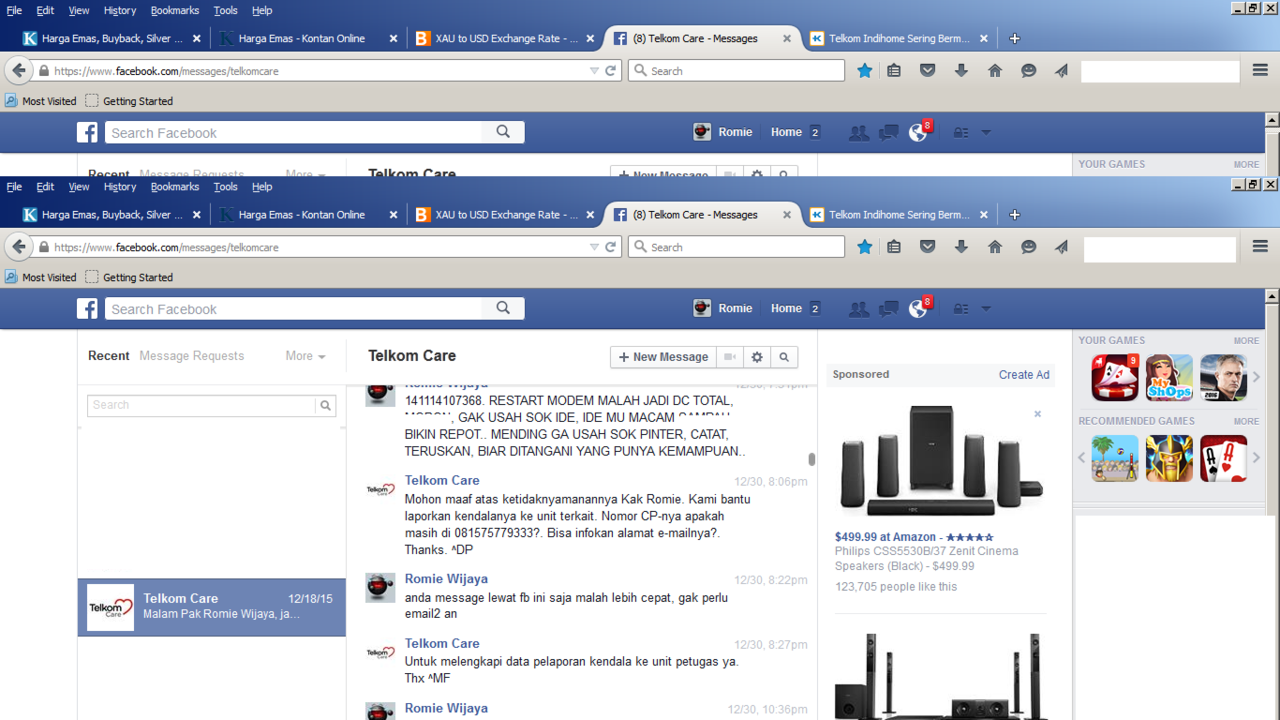This screenshot has width=1280, height=720.
Task: Click the front window browser search field
Action: (737, 247)
